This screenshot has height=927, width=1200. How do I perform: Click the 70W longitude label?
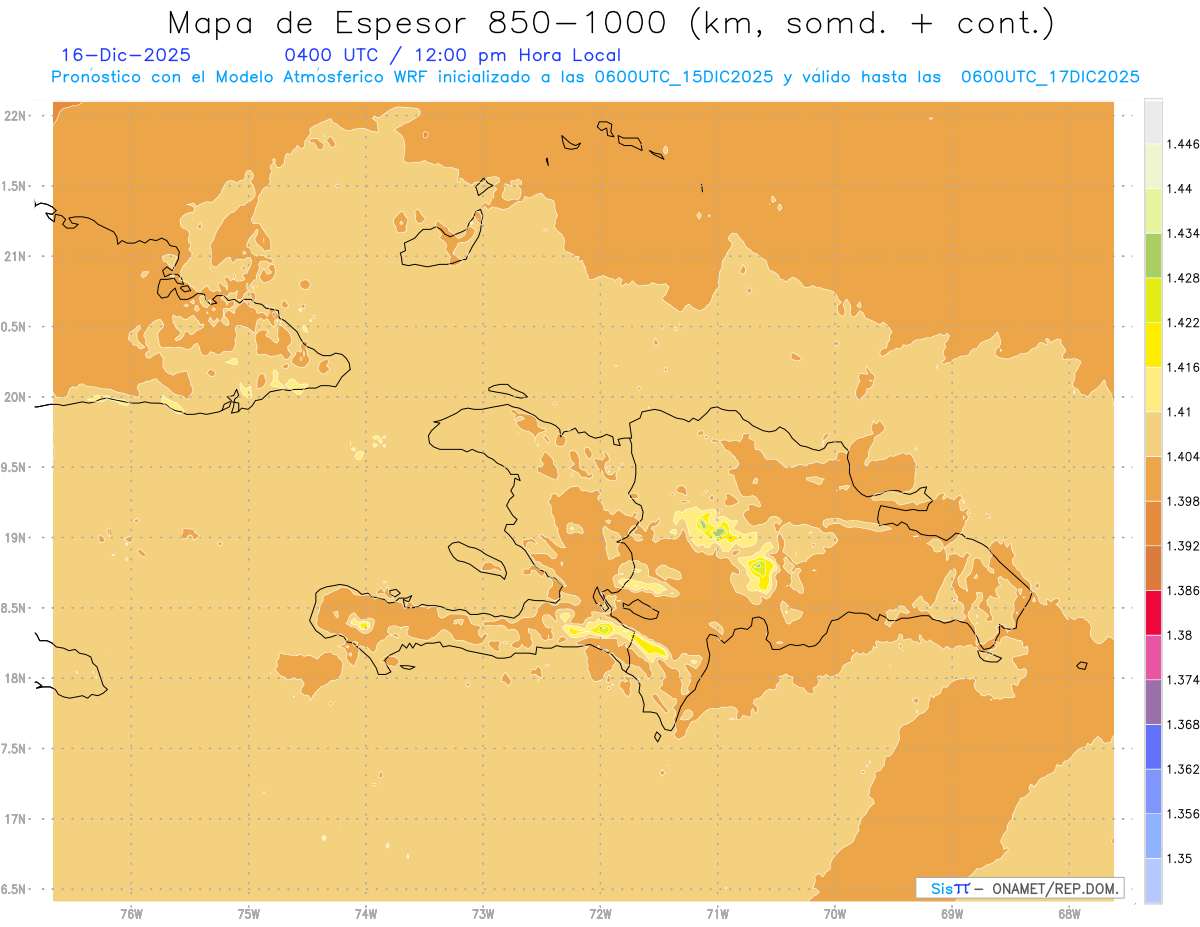tap(835, 913)
